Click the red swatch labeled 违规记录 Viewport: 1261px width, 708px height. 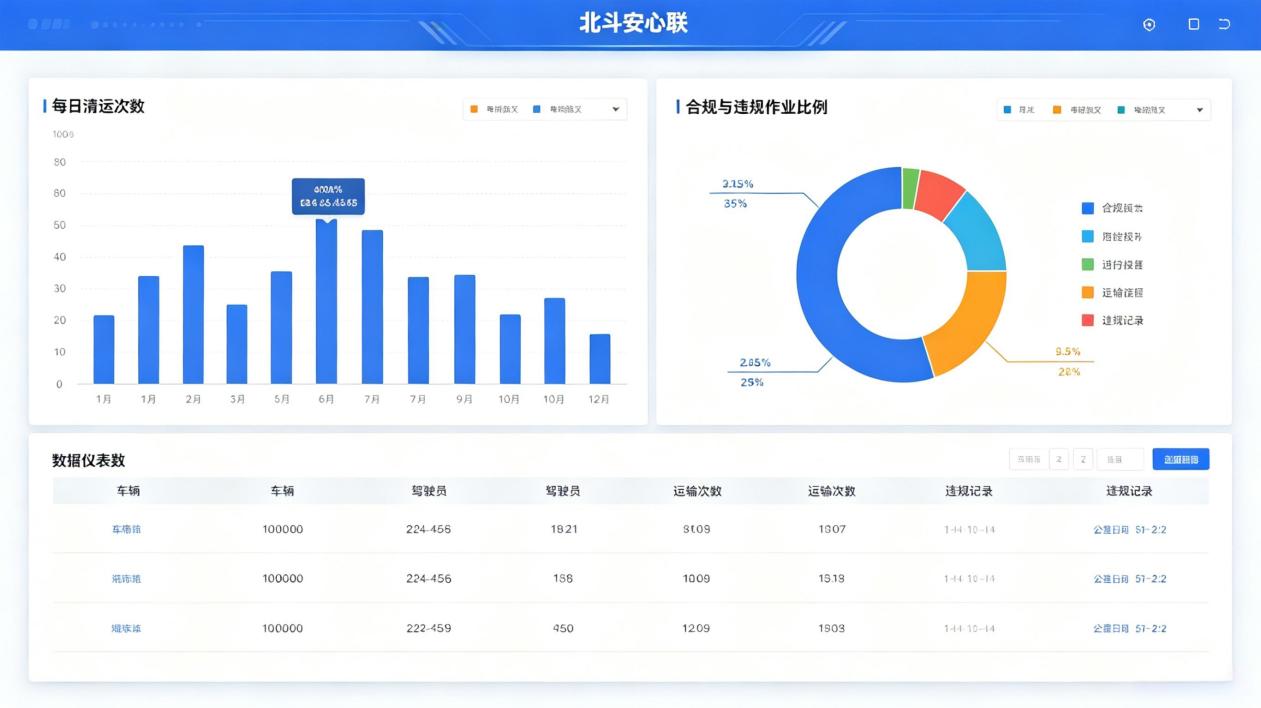point(1088,321)
